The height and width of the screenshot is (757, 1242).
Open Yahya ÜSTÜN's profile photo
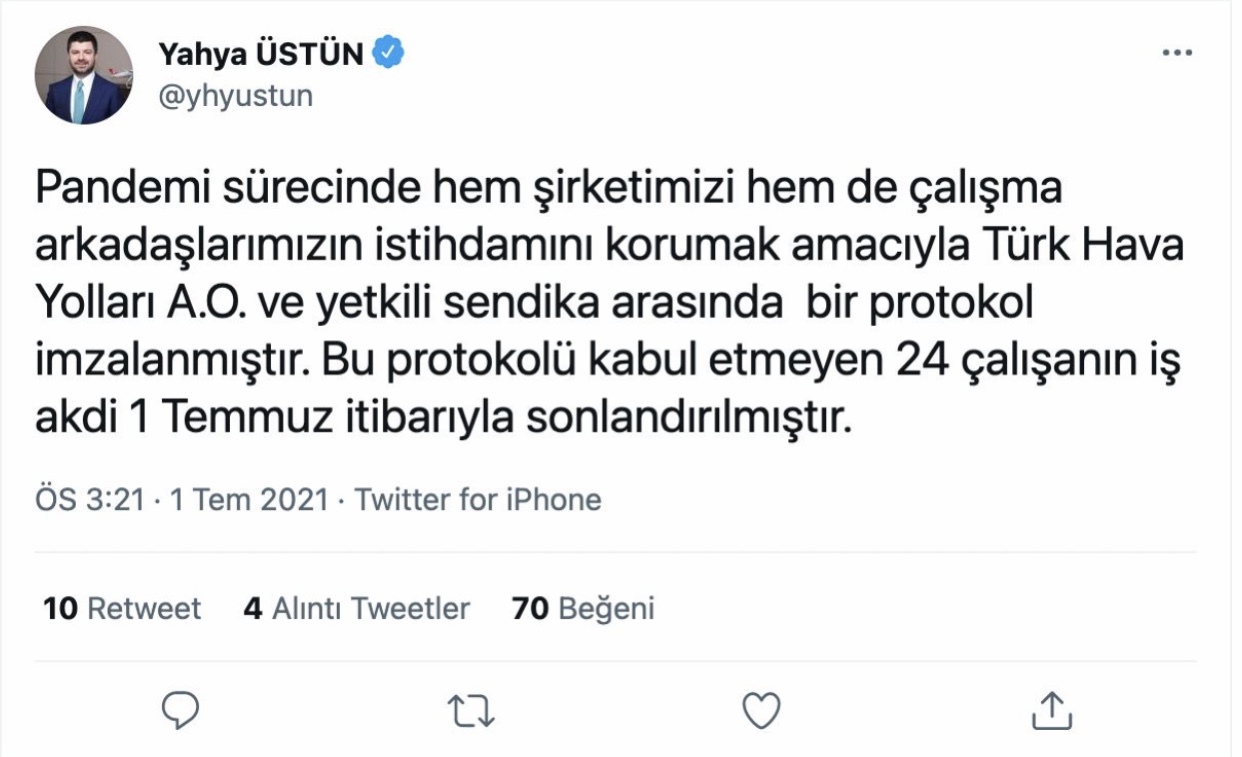[x=84, y=75]
